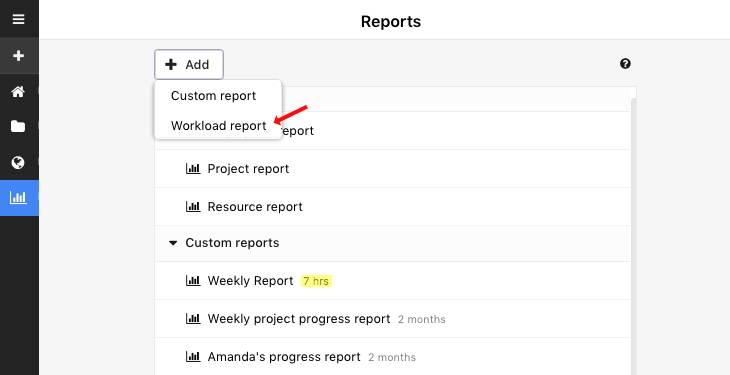Open the Project report
Viewport: 730px width, 375px height.
point(248,169)
